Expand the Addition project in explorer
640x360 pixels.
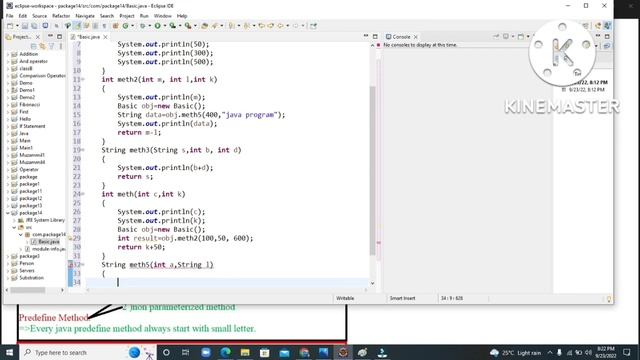(x=8, y=54)
